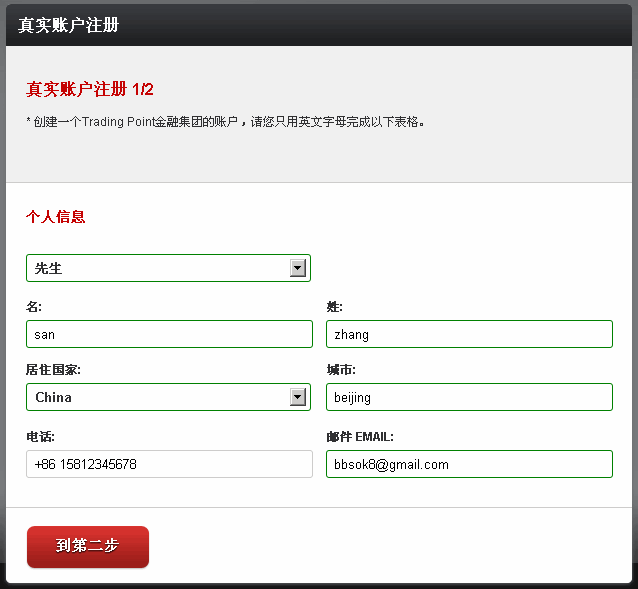Click the phone field with +86 15812345678

[169, 464]
